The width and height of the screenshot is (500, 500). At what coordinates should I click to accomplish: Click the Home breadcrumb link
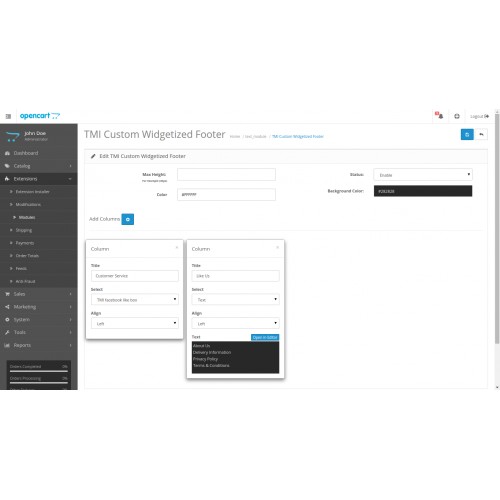click(235, 136)
